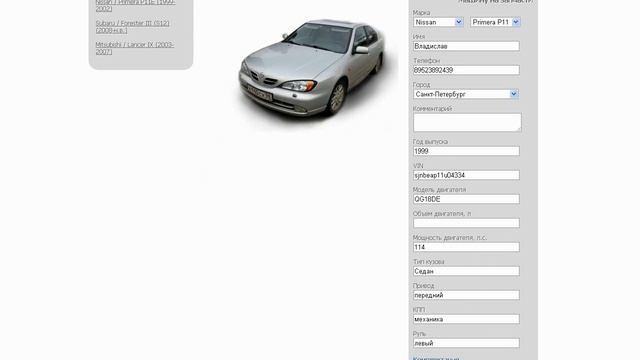Image resolution: width=640 pixels, height=360 pixels.
Task: Click the Мощность двигателя, л.с. label
Action: (x=449, y=238)
